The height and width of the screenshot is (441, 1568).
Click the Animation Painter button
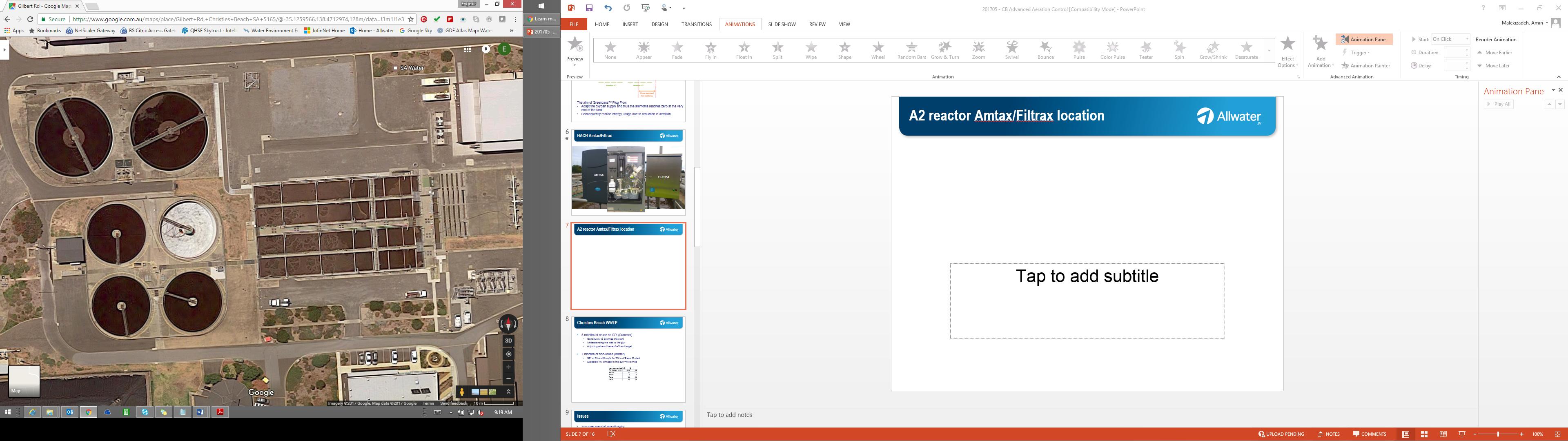[x=1365, y=65]
